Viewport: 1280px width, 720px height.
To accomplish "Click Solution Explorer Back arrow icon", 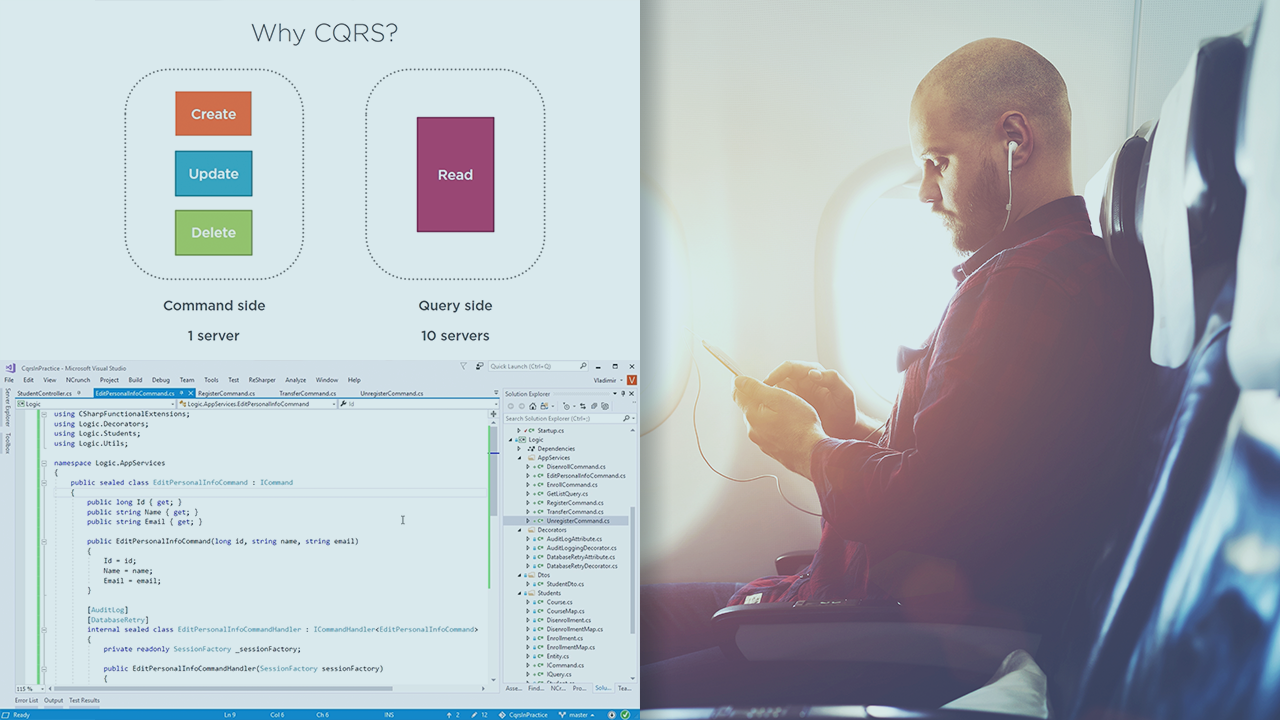I will click(511, 406).
